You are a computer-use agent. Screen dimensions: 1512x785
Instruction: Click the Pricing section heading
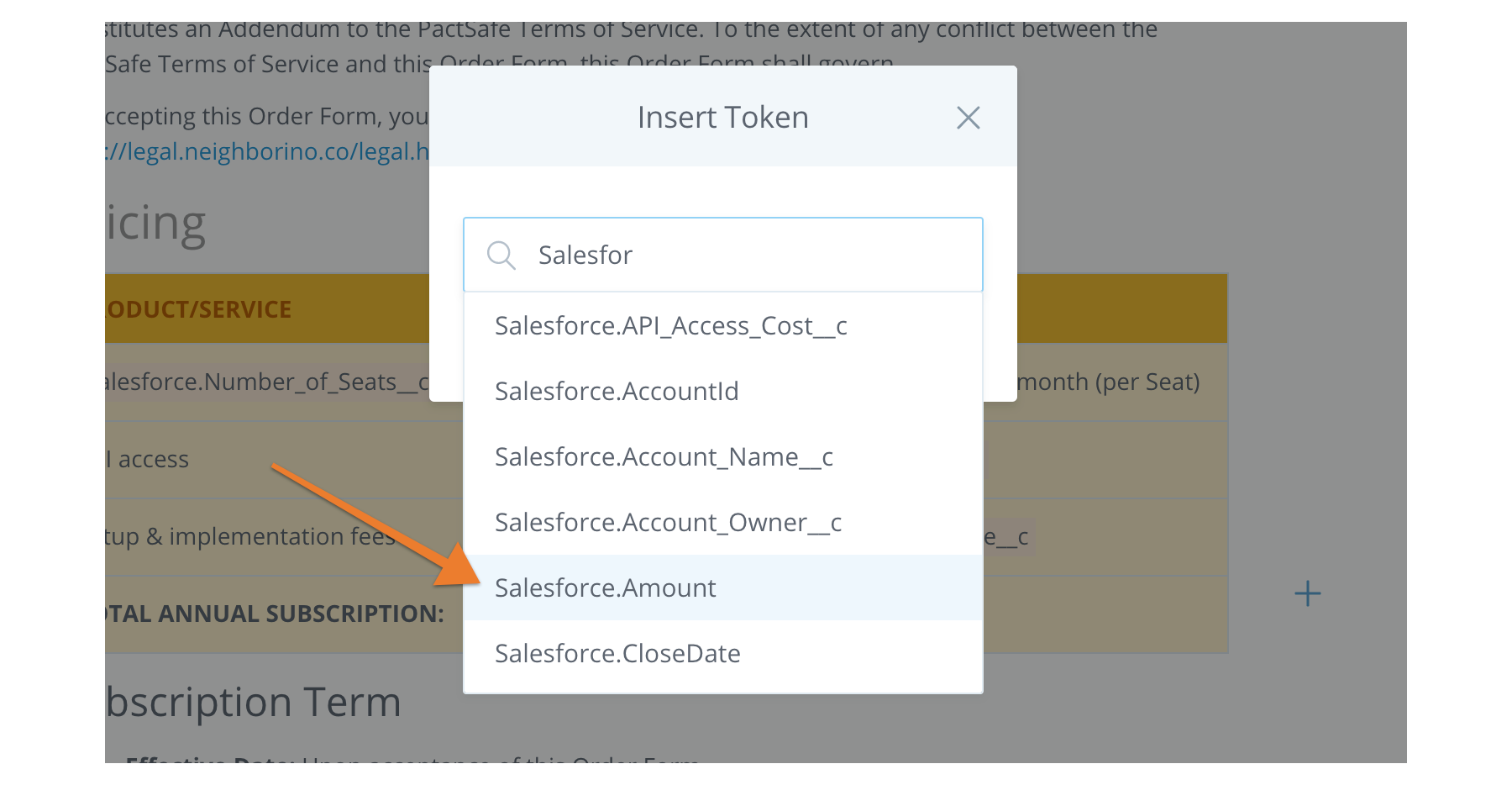(x=155, y=224)
